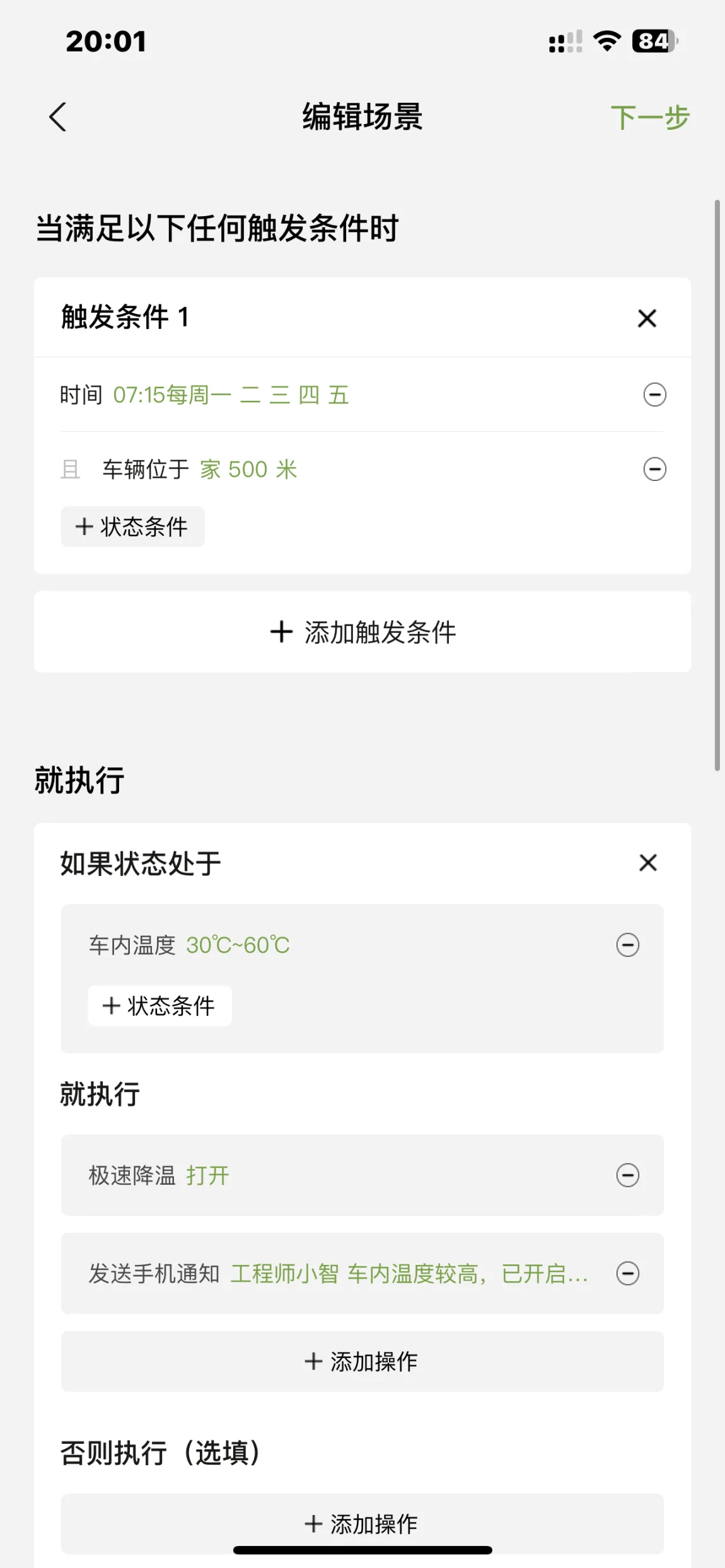Tap 下一步 to proceed

point(650,118)
